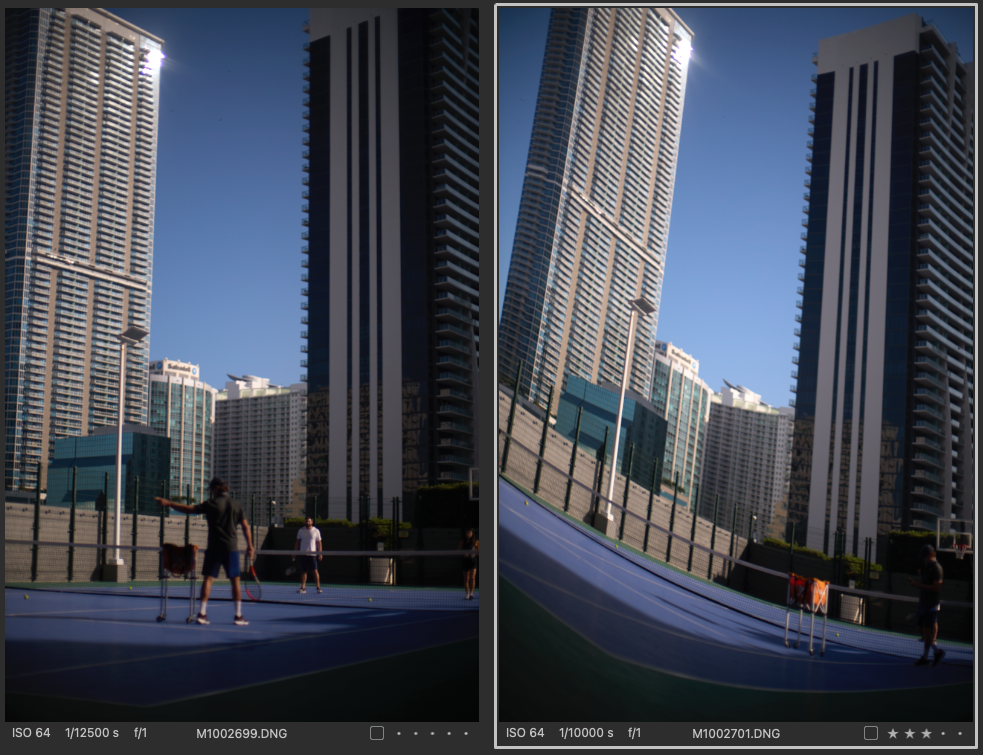983x755 pixels.
Task: Raise M1002701.DNG rating to four stars
Action: [x=944, y=733]
